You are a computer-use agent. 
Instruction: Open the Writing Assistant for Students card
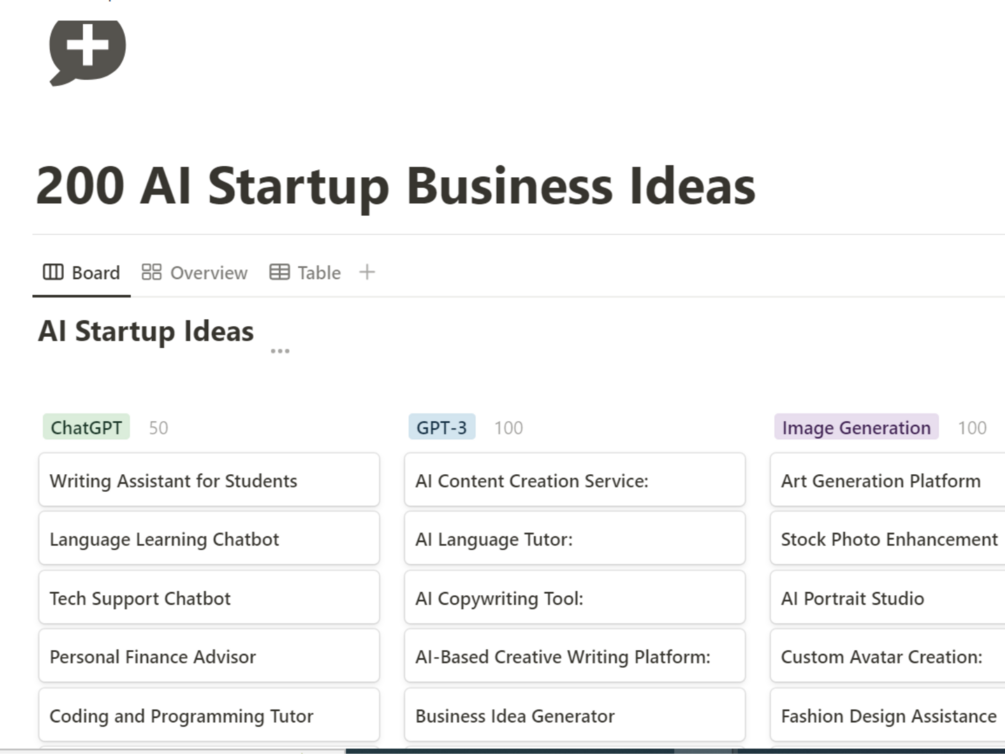pyautogui.click(x=209, y=481)
